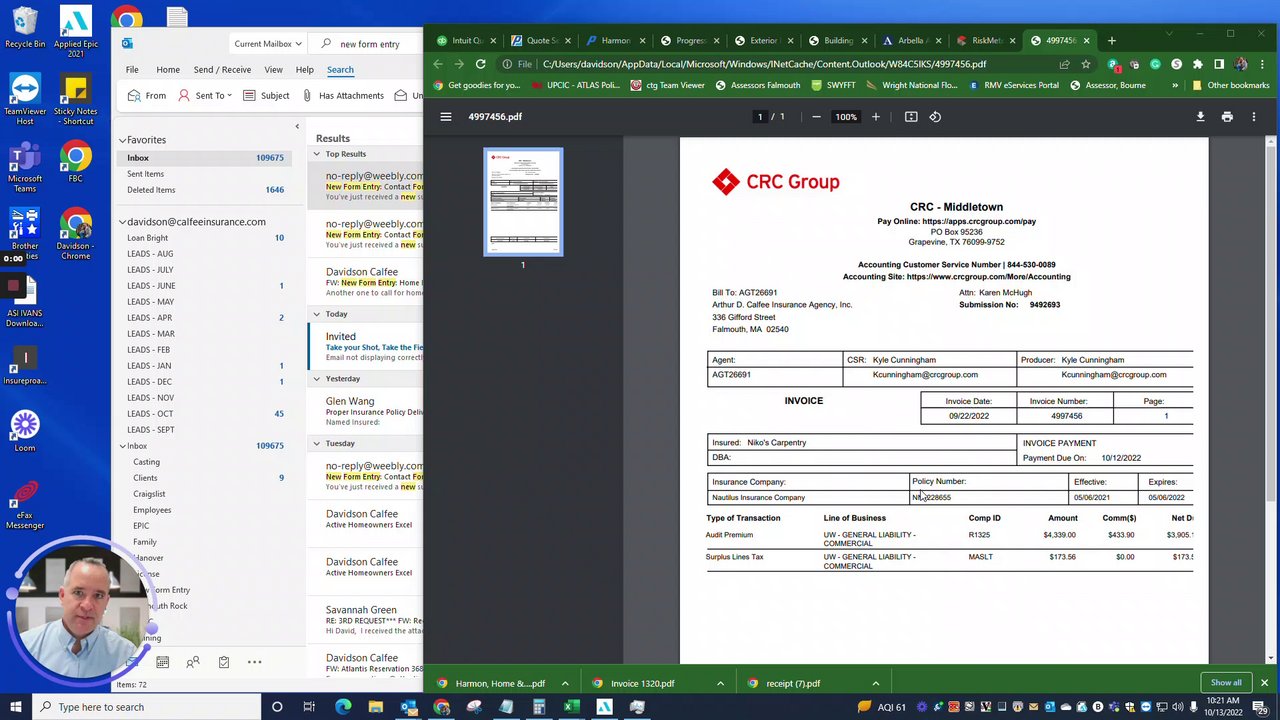Image resolution: width=1280 pixels, height=720 pixels.
Task: Open ctg Team Viewer bookmark
Action: point(667,86)
